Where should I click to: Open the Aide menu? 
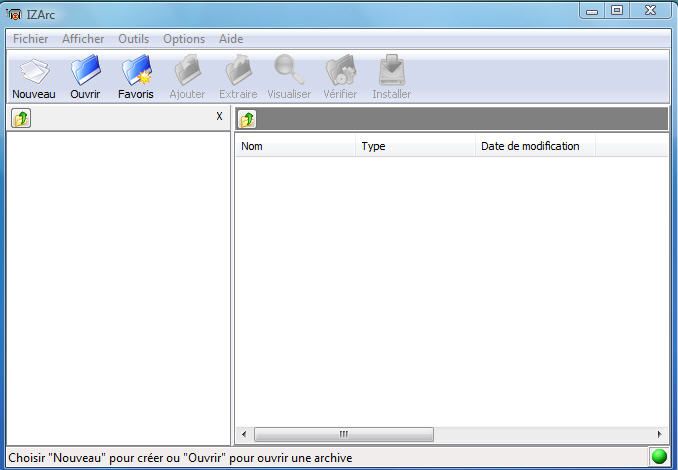coord(231,39)
